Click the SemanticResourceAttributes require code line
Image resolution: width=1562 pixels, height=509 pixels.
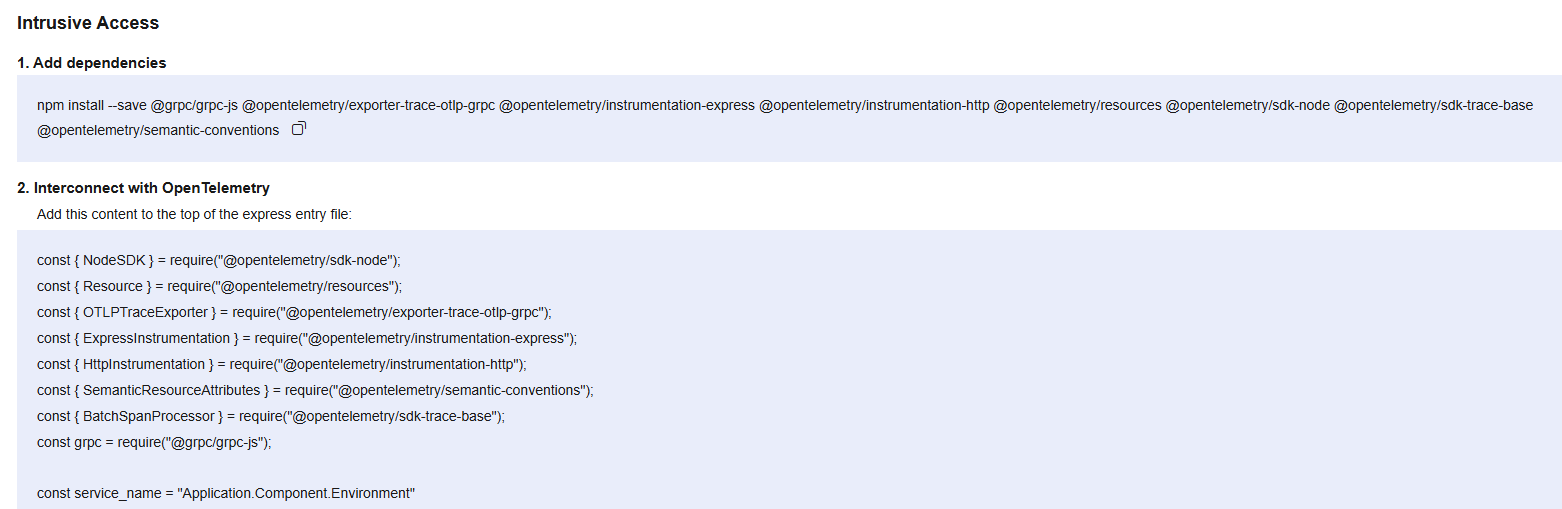point(315,390)
